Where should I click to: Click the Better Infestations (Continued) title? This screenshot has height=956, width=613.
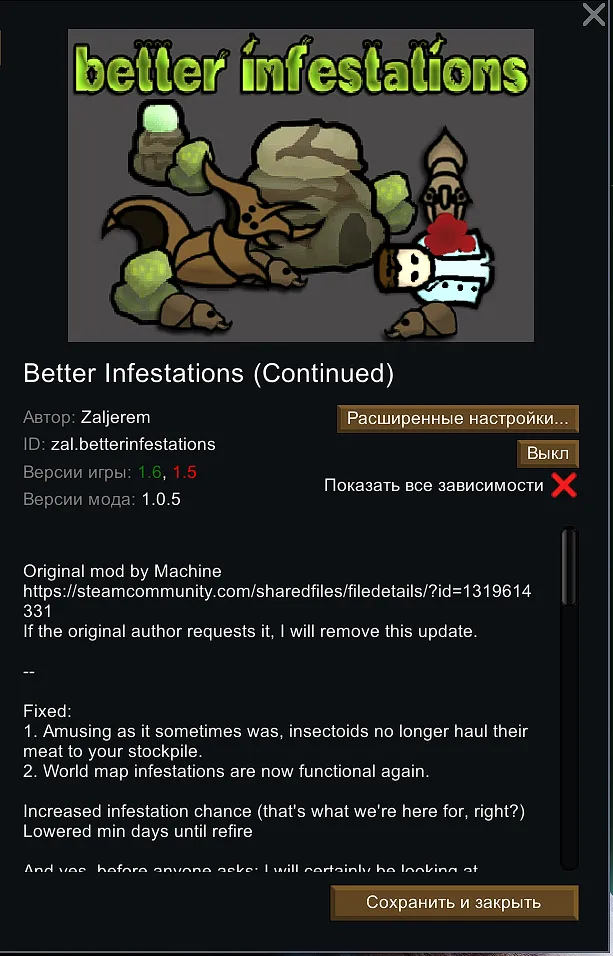pos(209,373)
